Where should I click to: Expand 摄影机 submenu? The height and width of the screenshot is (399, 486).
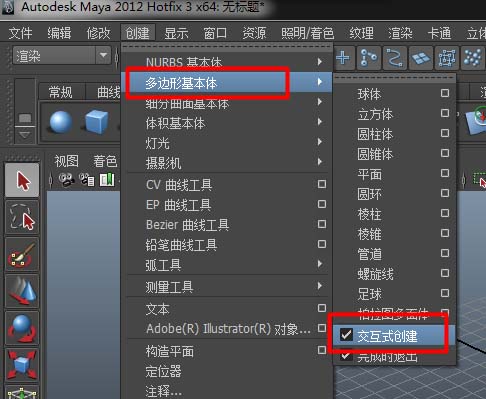227,163
